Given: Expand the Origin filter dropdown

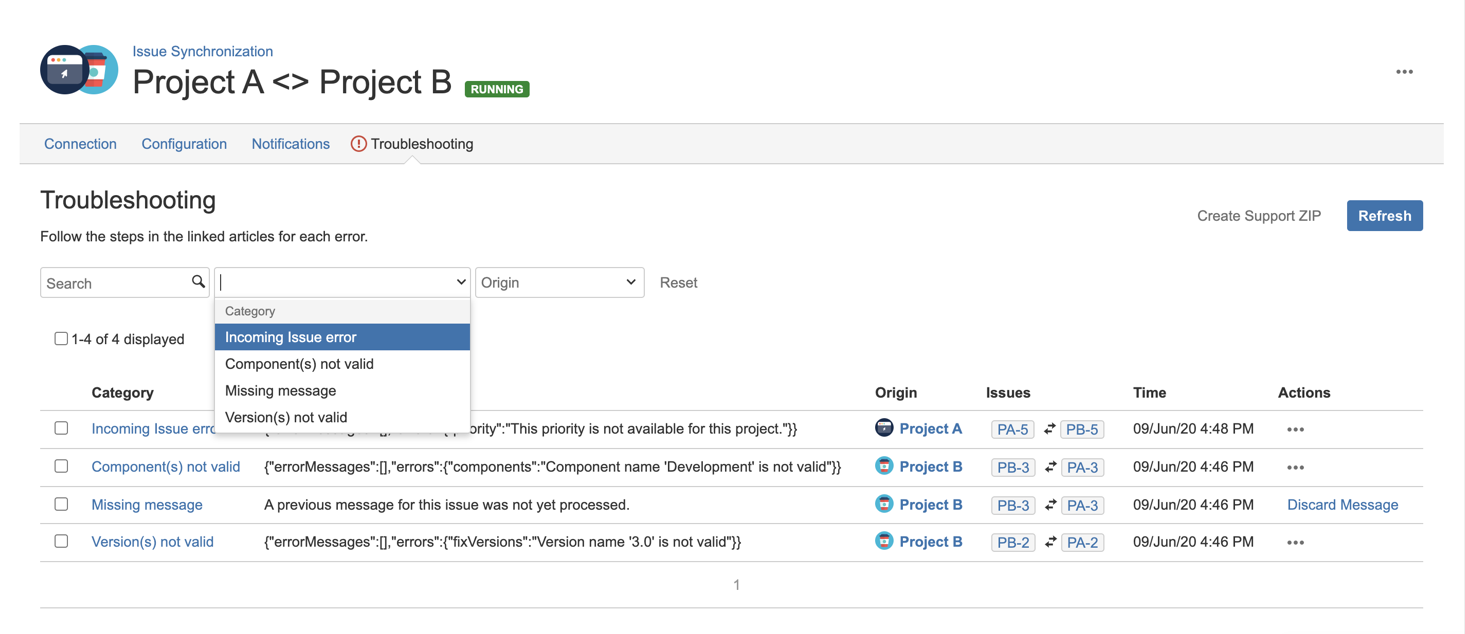Looking at the screenshot, I should (x=559, y=283).
